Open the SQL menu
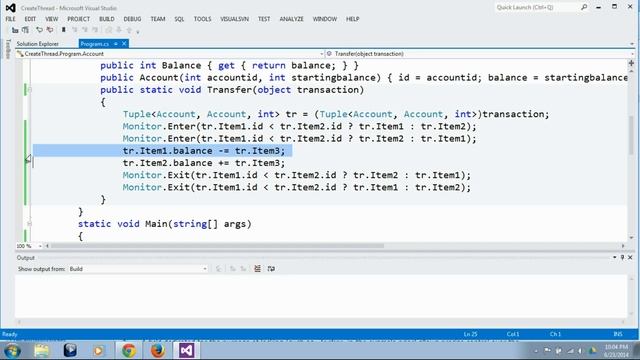 click(x=179, y=19)
